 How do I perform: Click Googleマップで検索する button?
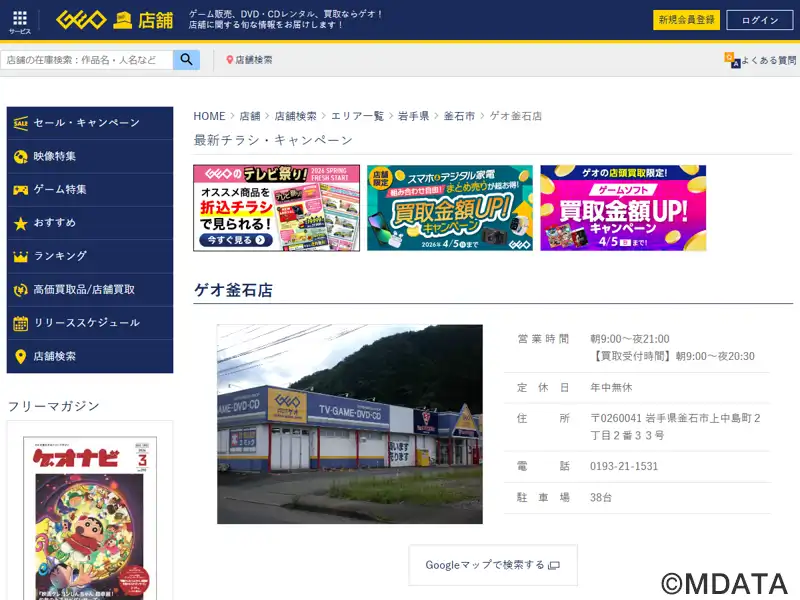493,565
